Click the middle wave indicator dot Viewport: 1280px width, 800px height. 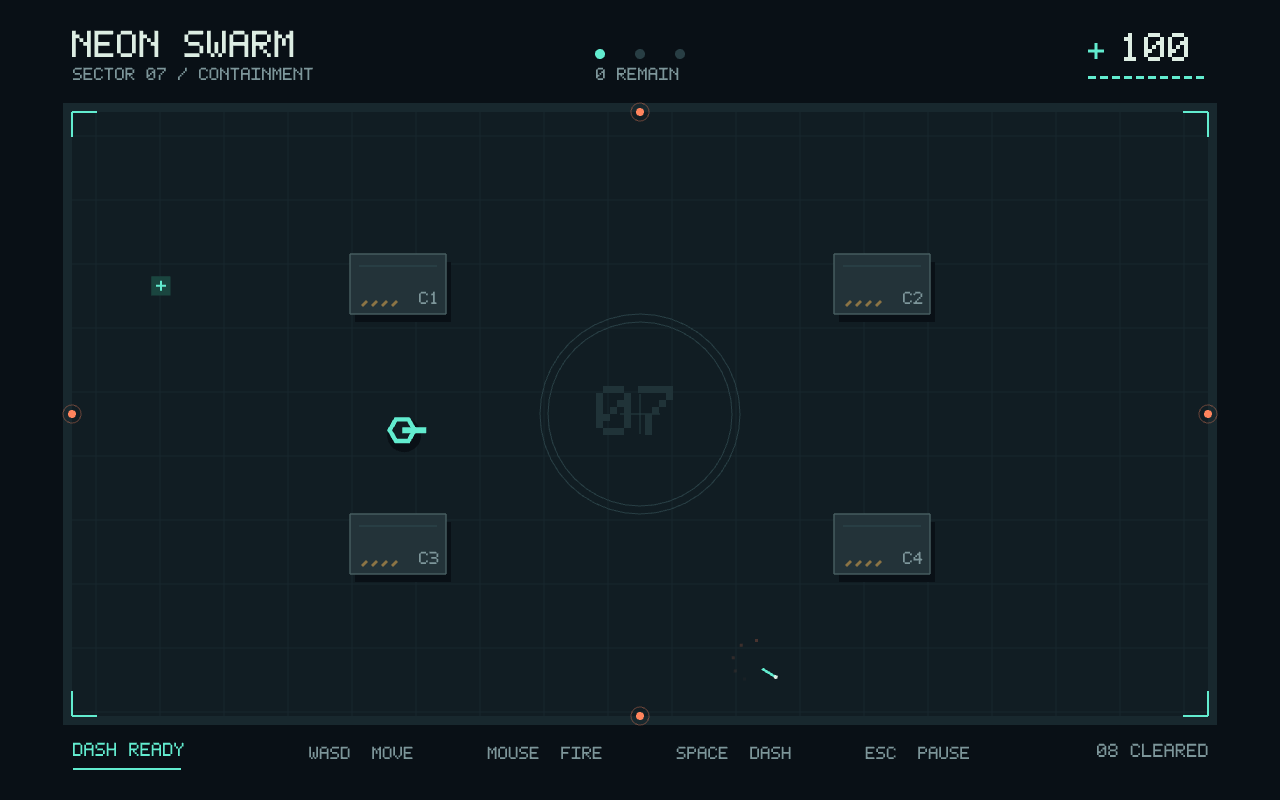tap(640, 54)
